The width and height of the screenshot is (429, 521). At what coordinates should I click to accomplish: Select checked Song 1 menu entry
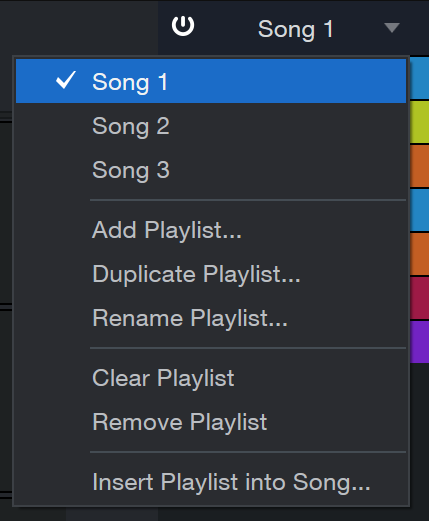tap(211, 81)
